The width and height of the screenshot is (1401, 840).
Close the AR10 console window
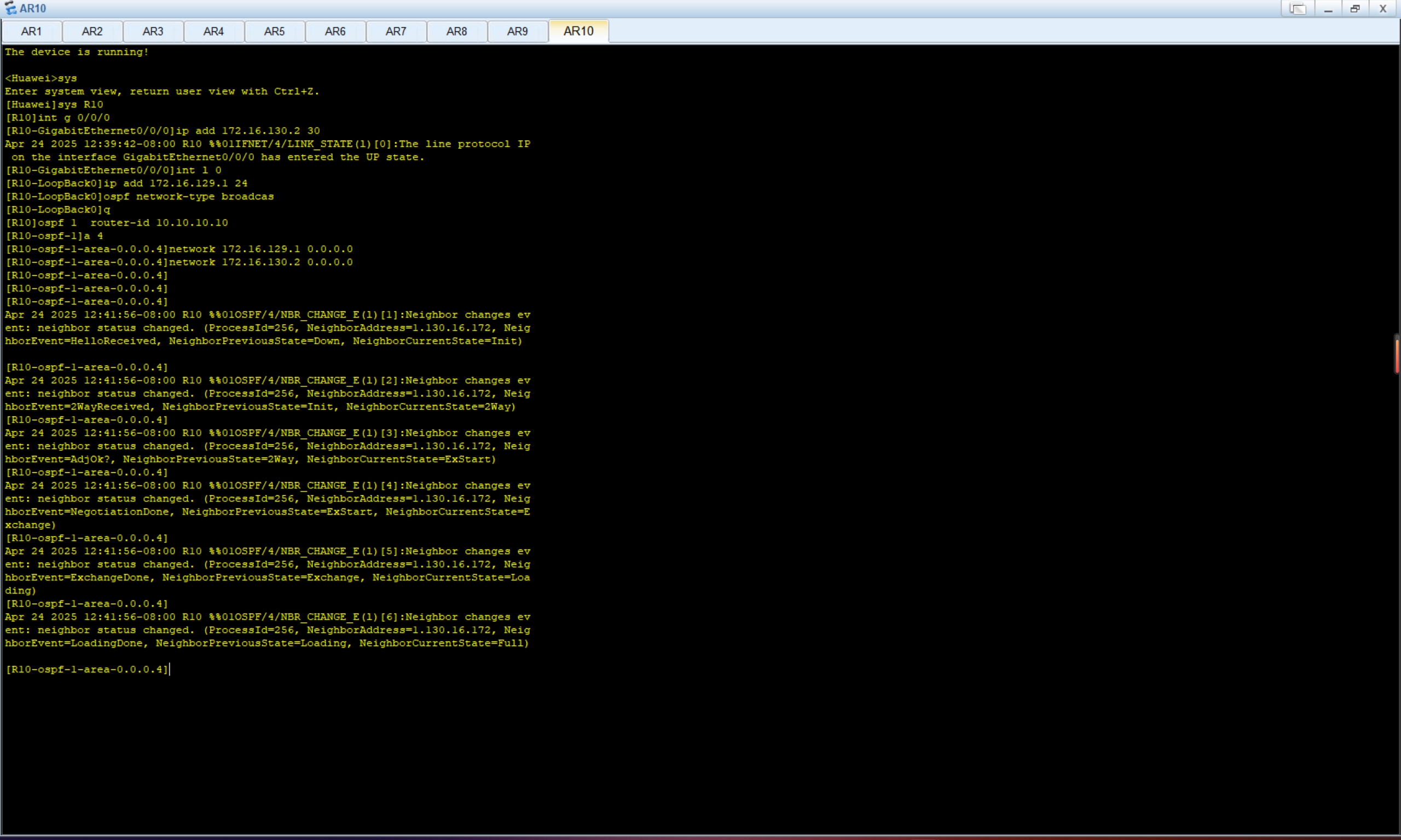point(1383,9)
